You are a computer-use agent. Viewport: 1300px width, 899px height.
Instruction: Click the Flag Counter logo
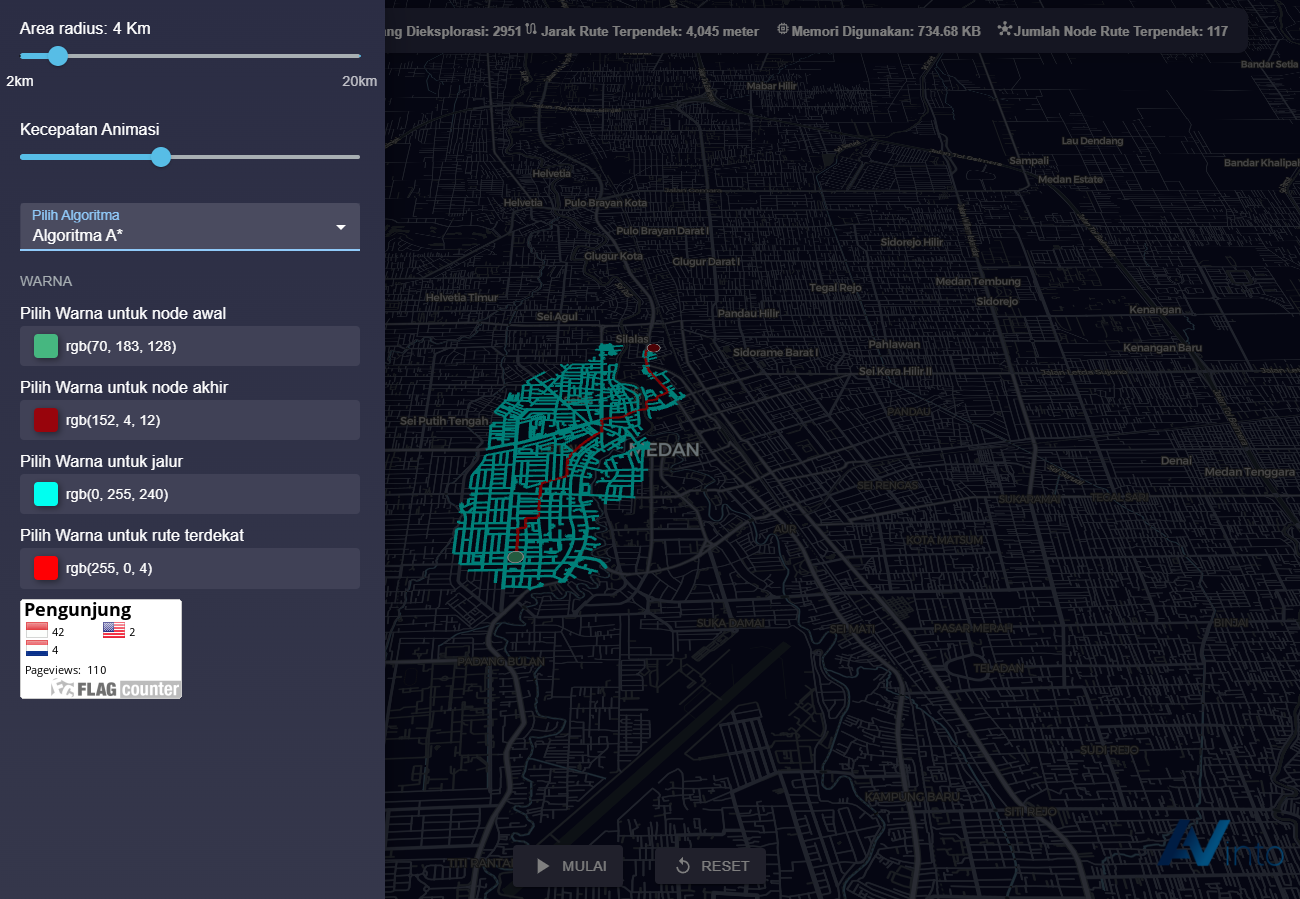[115, 689]
